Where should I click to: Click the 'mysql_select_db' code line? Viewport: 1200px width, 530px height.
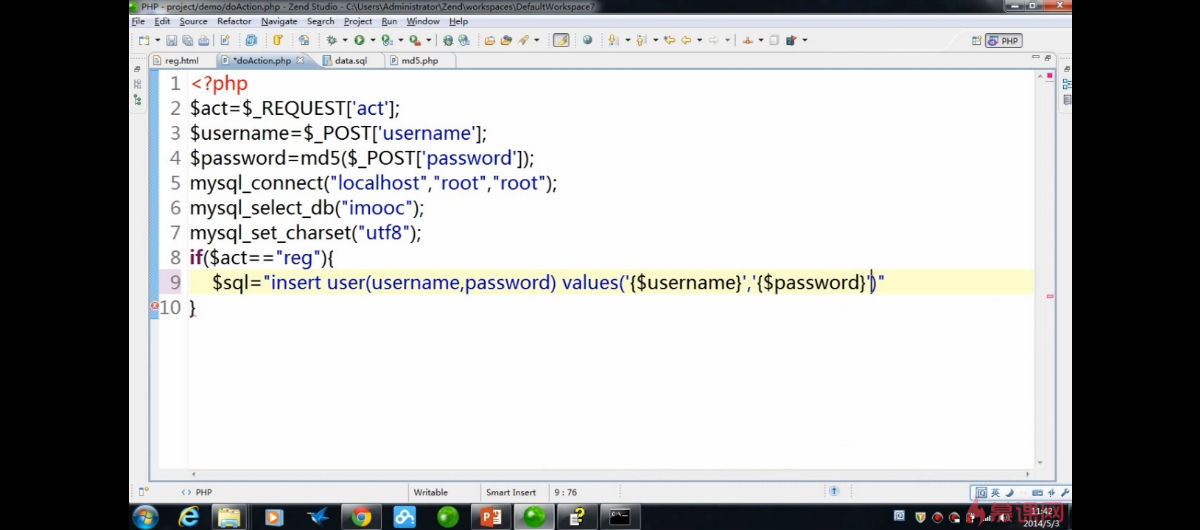[307, 208]
